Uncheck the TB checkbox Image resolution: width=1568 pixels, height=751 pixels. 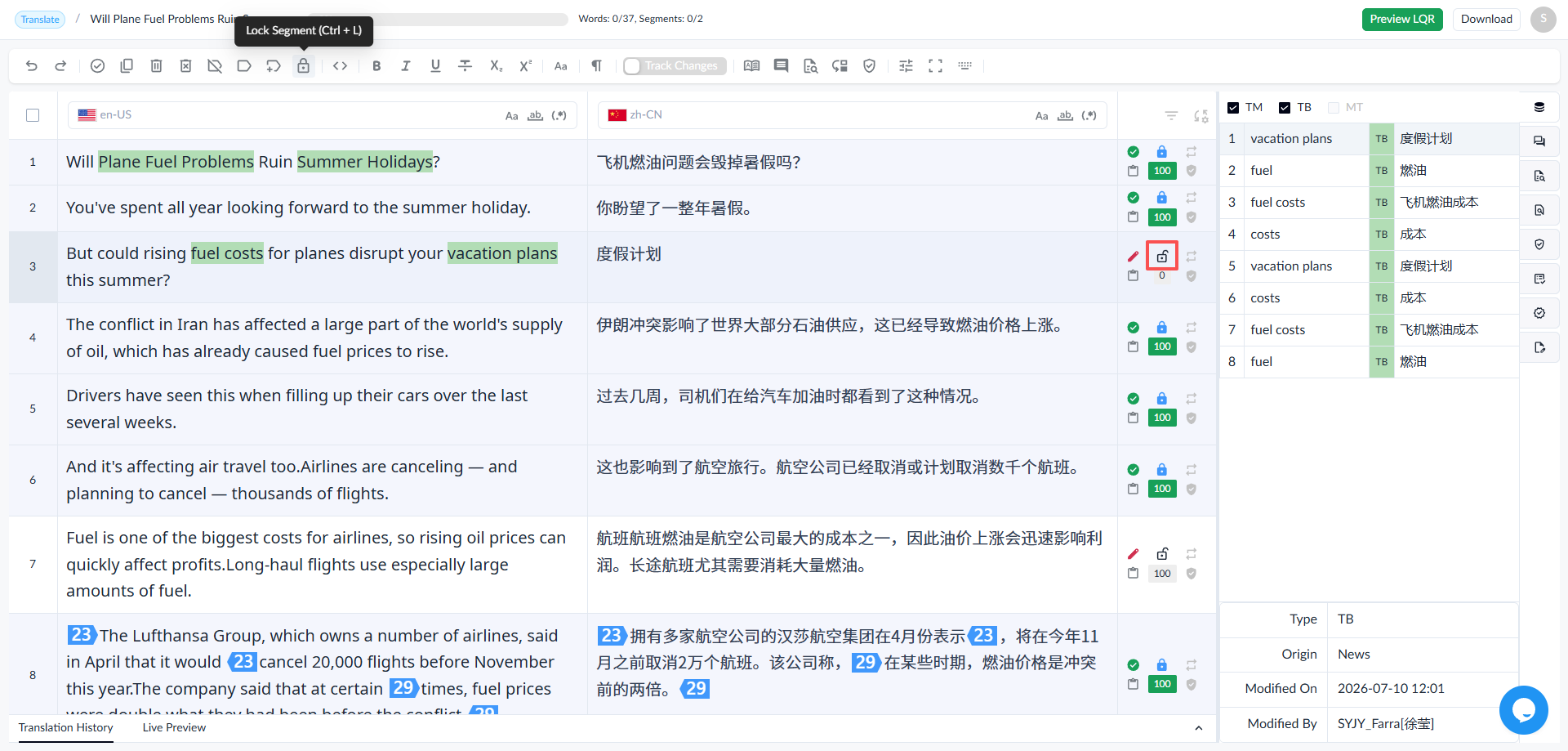pos(1285,108)
